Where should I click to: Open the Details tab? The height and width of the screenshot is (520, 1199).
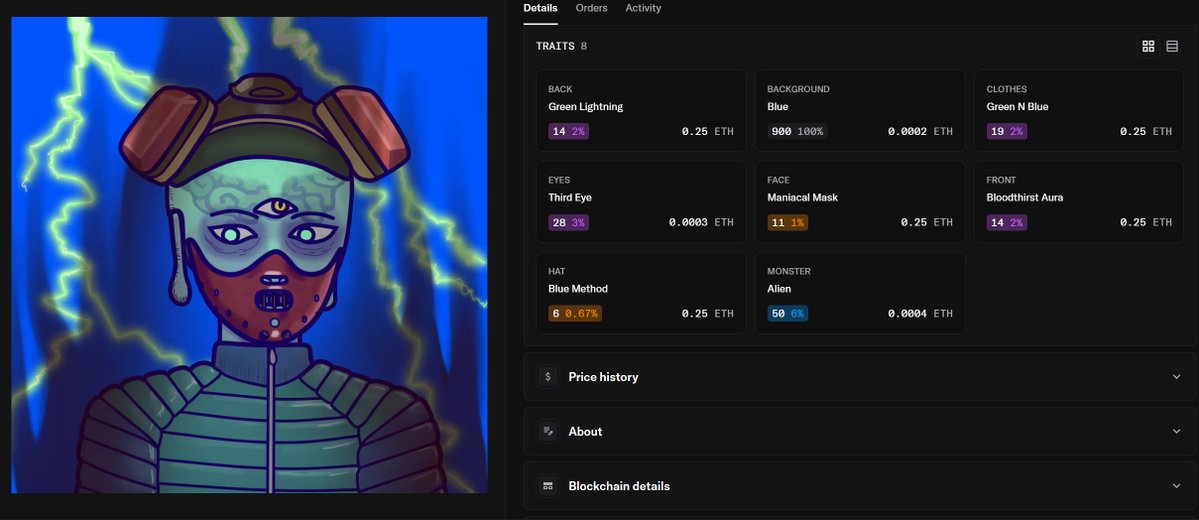[x=540, y=8]
